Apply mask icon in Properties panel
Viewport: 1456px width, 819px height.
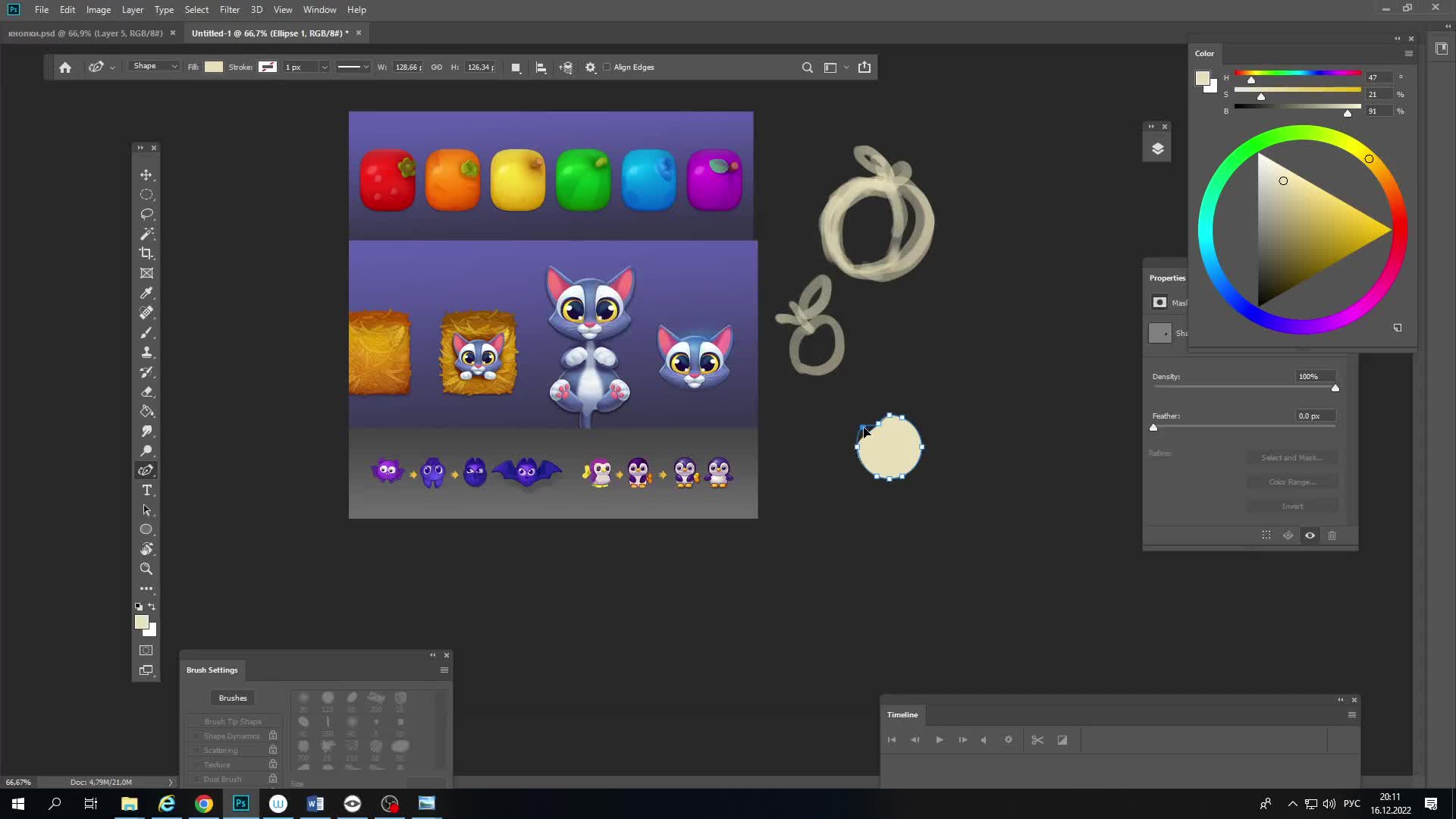(1288, 535)
